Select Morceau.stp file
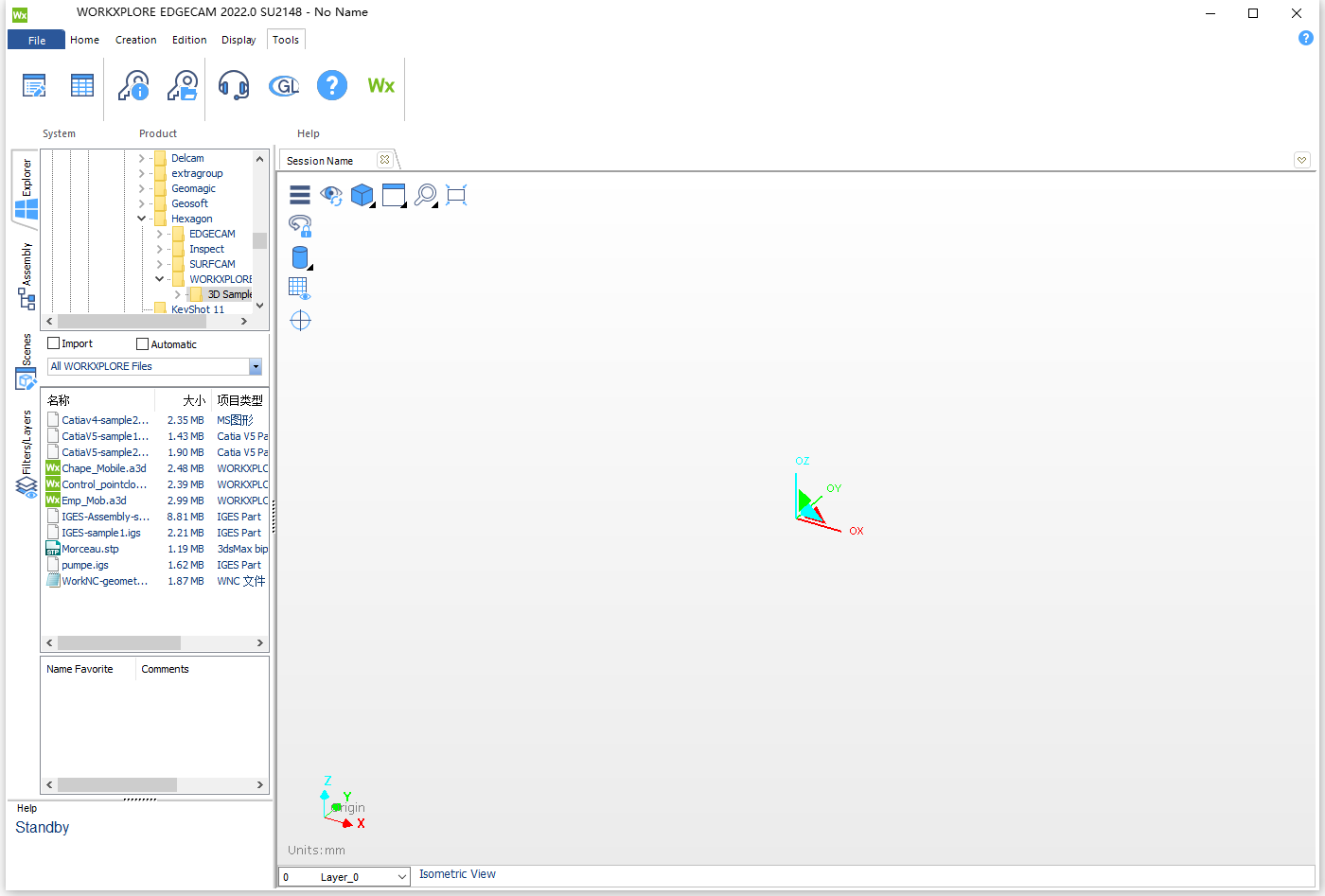The image size is (1325, 896). tap(90, 549)
